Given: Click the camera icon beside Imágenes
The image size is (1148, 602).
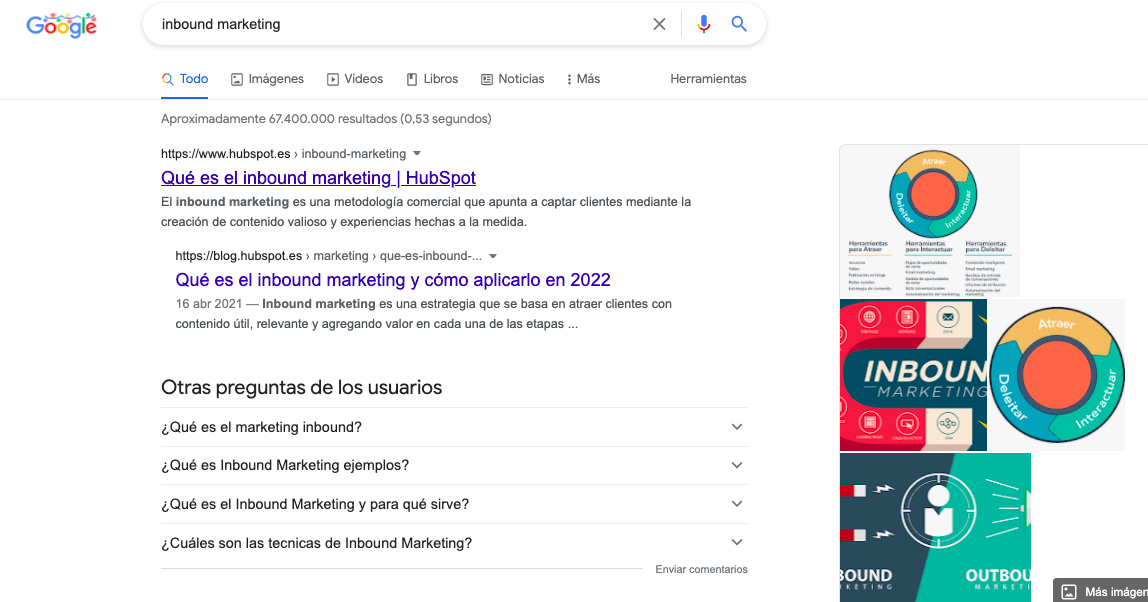Looking at the screenshot, I should click(x=235, y=78).
